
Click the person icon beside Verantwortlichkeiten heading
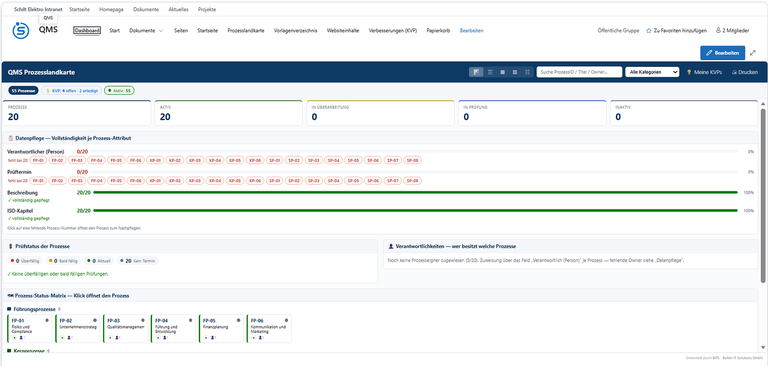tap(391, 246)
